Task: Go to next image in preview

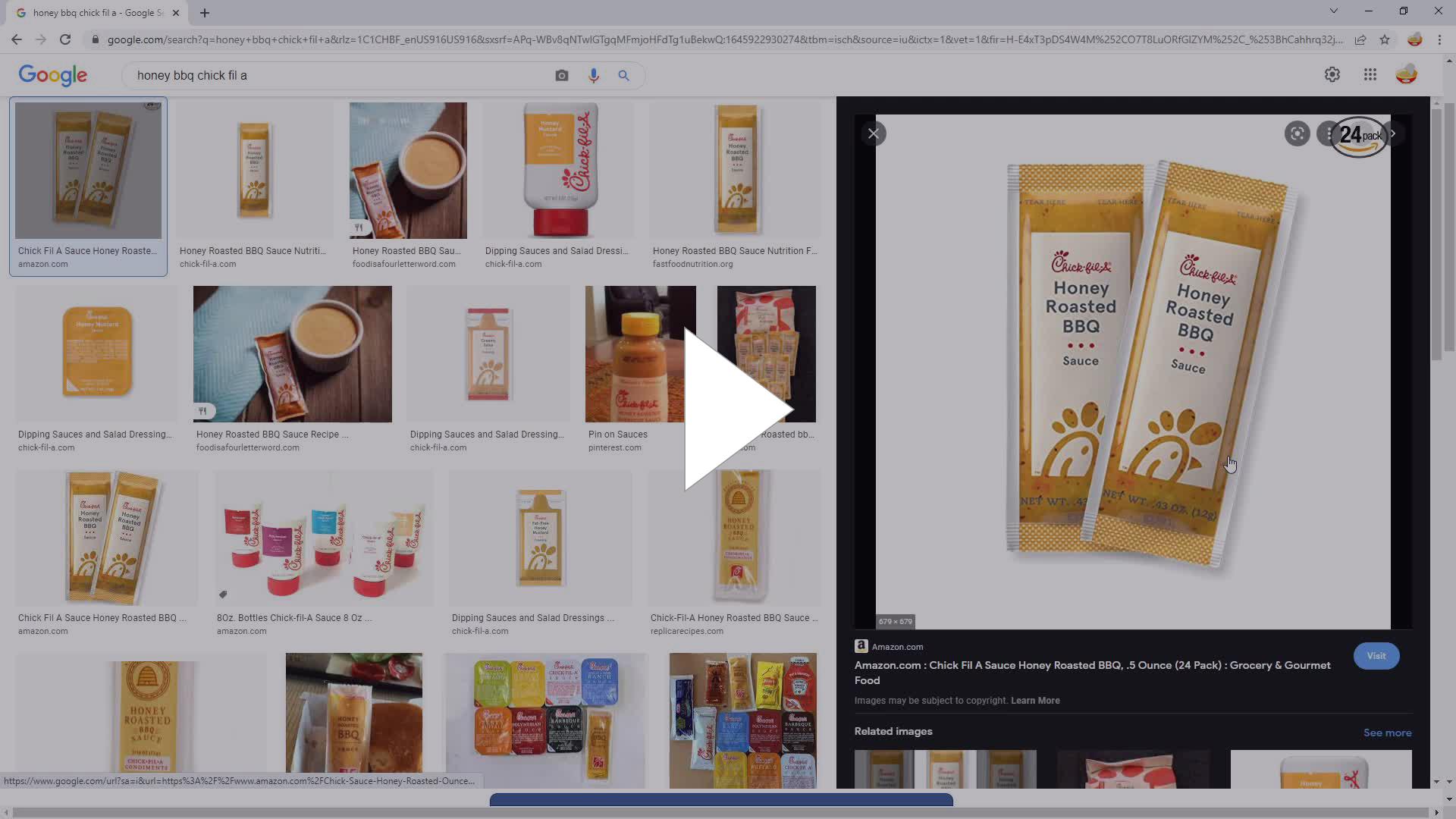Action: click(1393, 134)
